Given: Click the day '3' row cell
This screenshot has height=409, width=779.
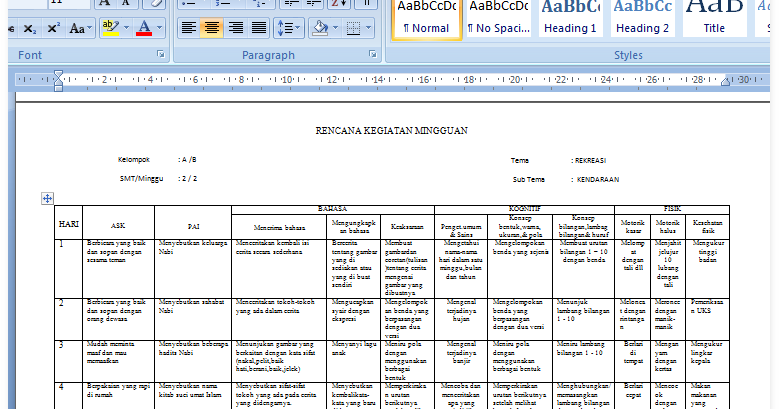Looking at the screenshot, I should click(69, 361).
